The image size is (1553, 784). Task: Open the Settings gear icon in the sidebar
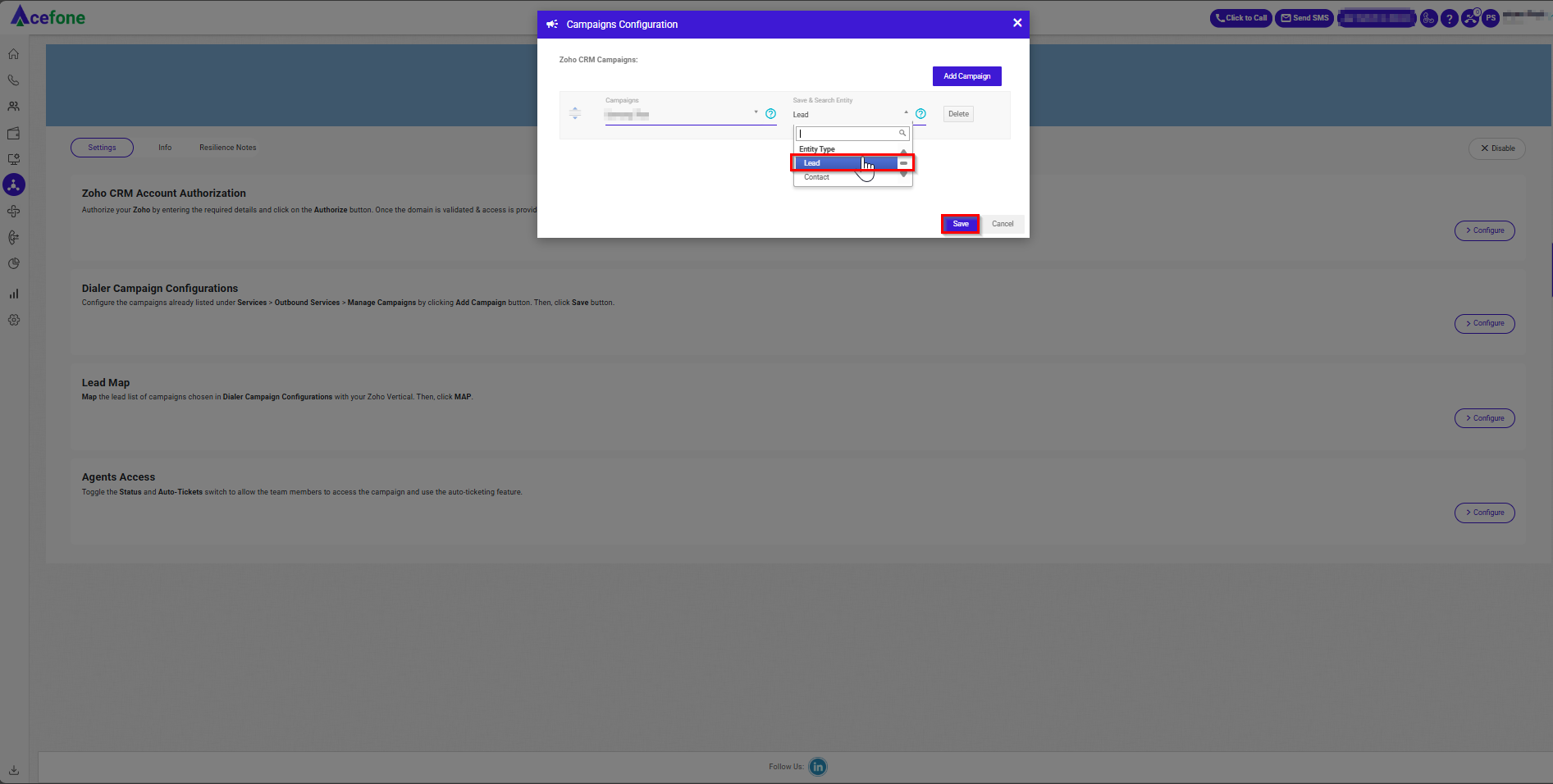tap(13, 320)
